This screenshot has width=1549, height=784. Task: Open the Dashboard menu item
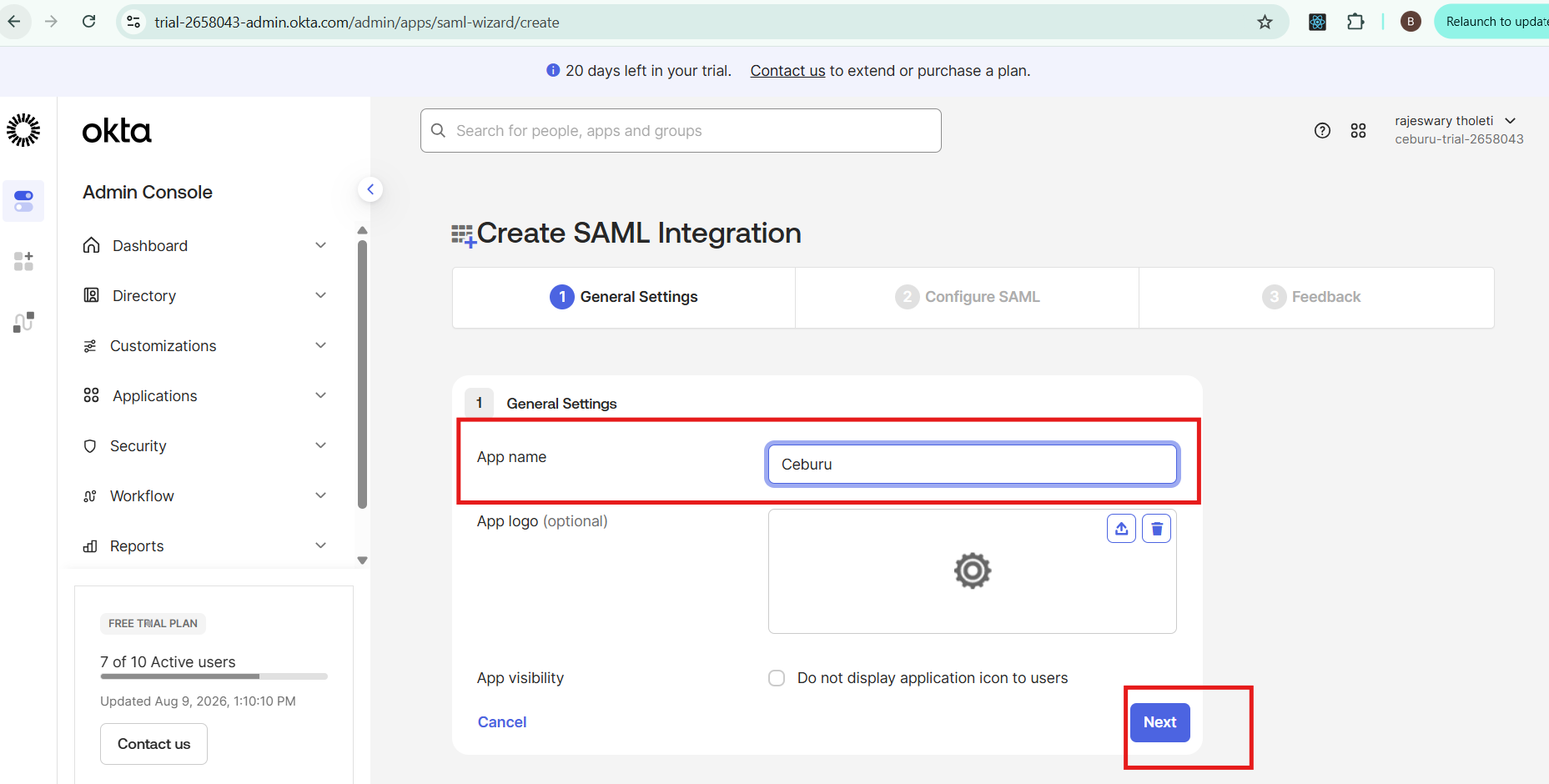pos(150,246)
